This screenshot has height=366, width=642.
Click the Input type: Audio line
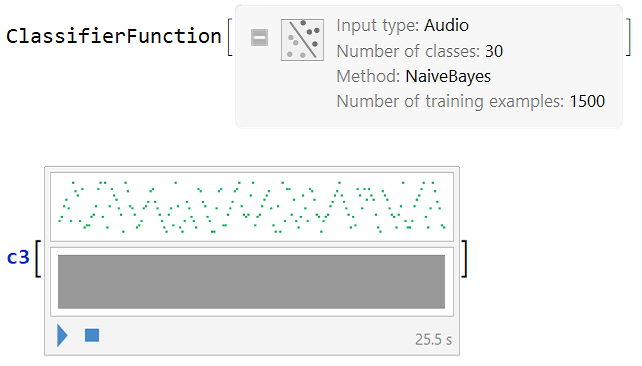[x=402, y=25]
